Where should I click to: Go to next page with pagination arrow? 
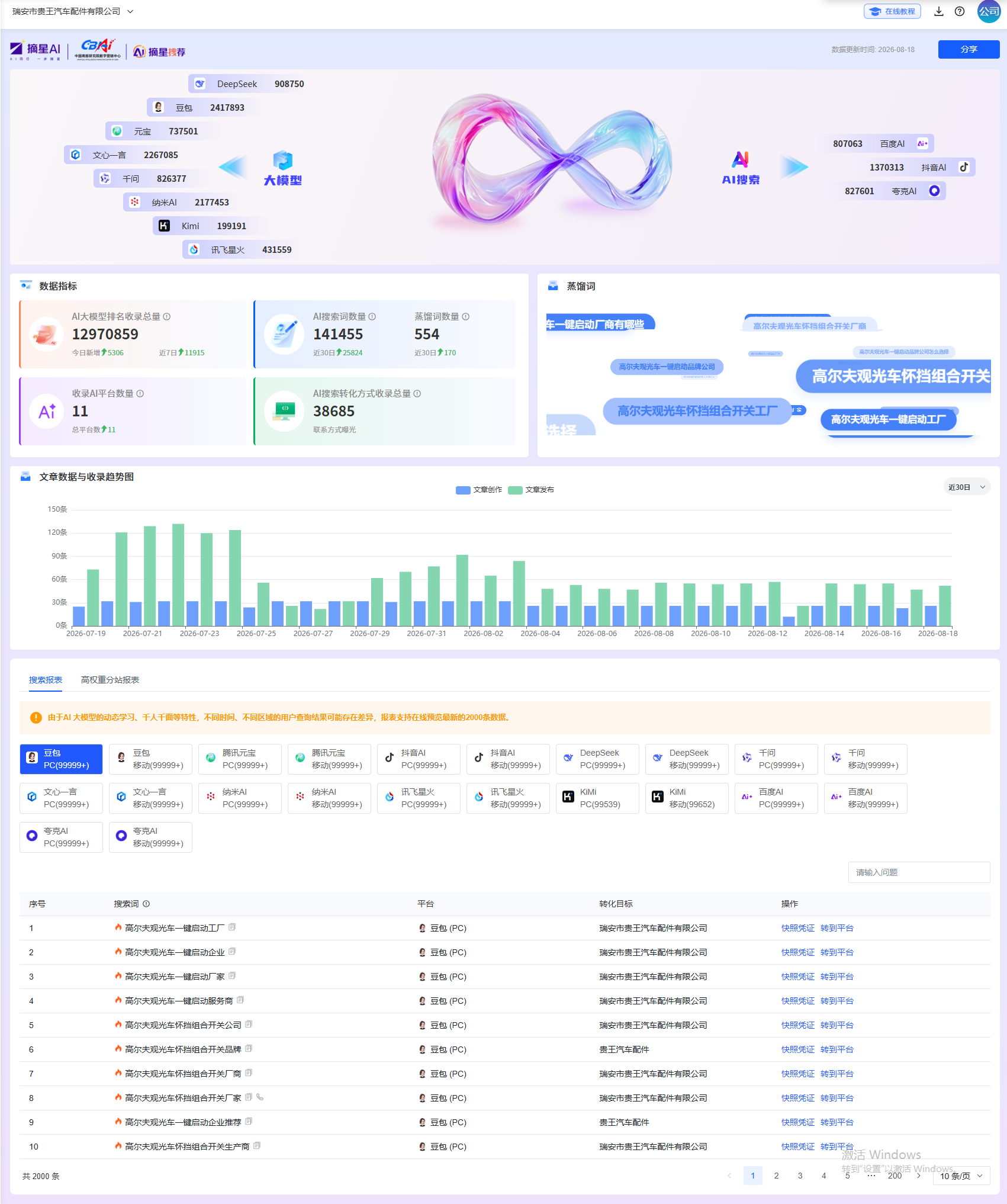click(x=919, y=1176)
